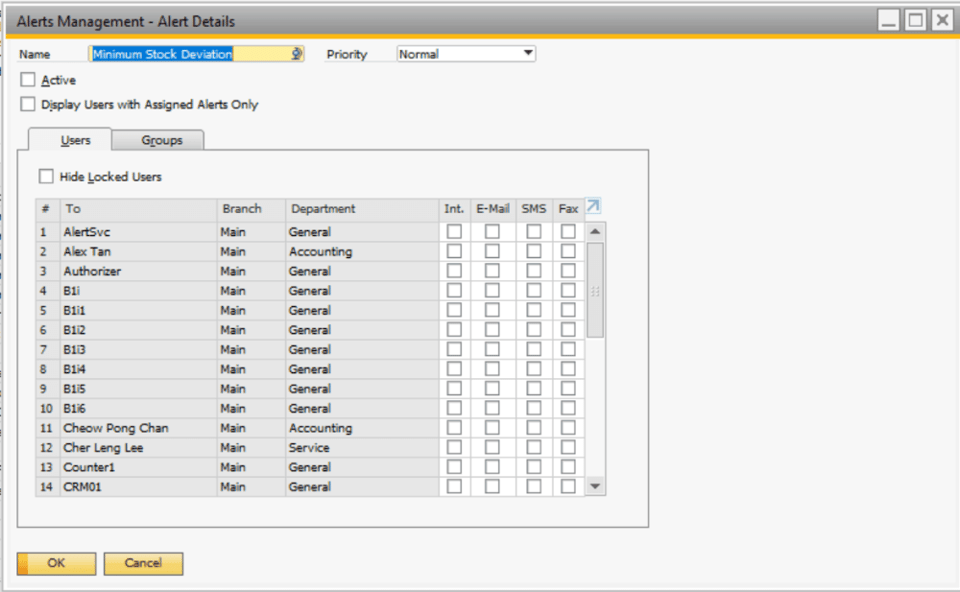Tick Fax checkbox for B1i row 4

pos(568,290)
